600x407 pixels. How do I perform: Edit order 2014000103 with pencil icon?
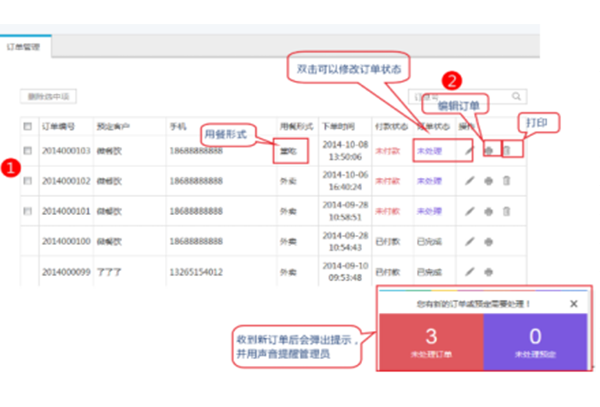pos(470,150)
